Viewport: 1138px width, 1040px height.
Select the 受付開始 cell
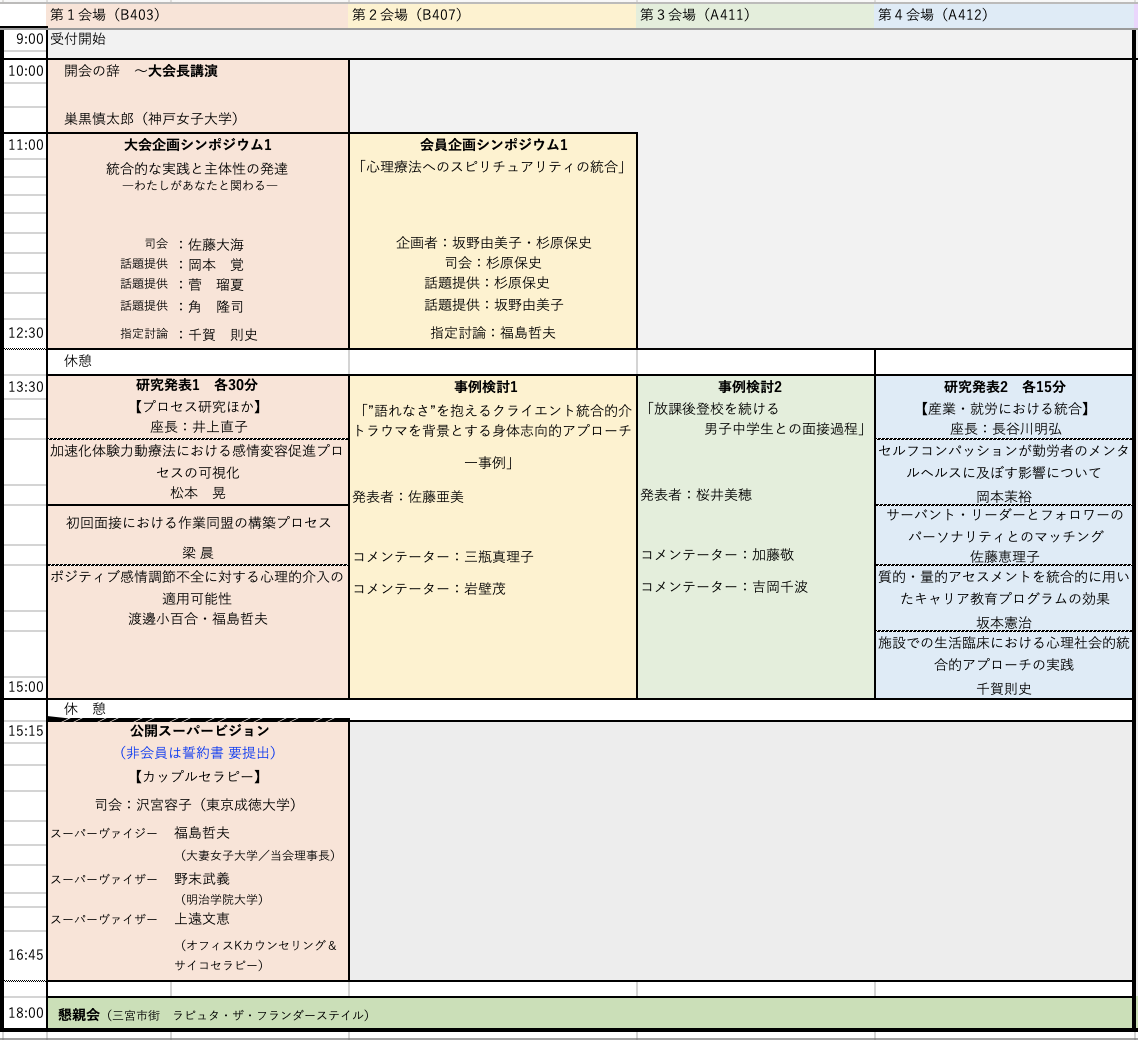tap(78, 40)
